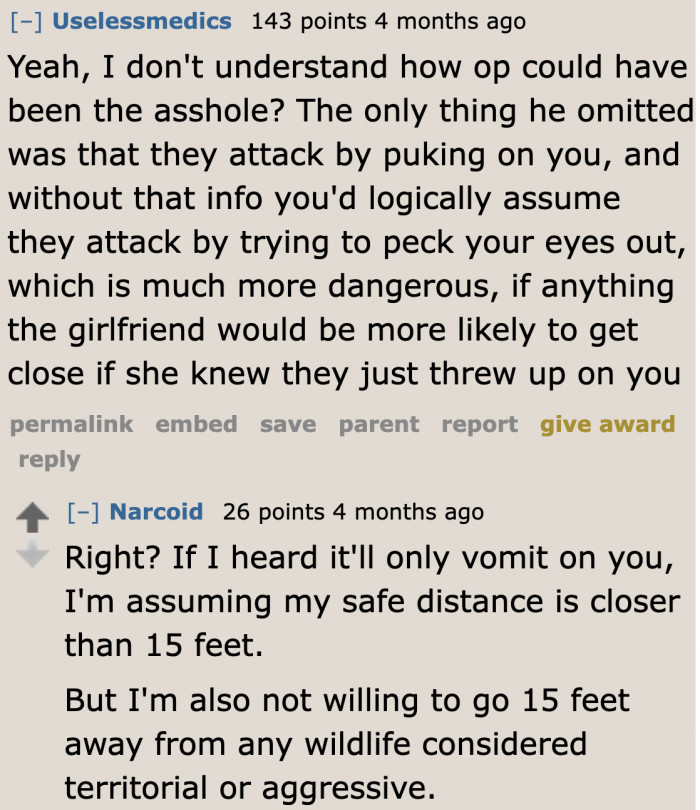Image resolution: width=700 pixels, height=810 pixels.
Task: Click the embed option
Action: 196,424
